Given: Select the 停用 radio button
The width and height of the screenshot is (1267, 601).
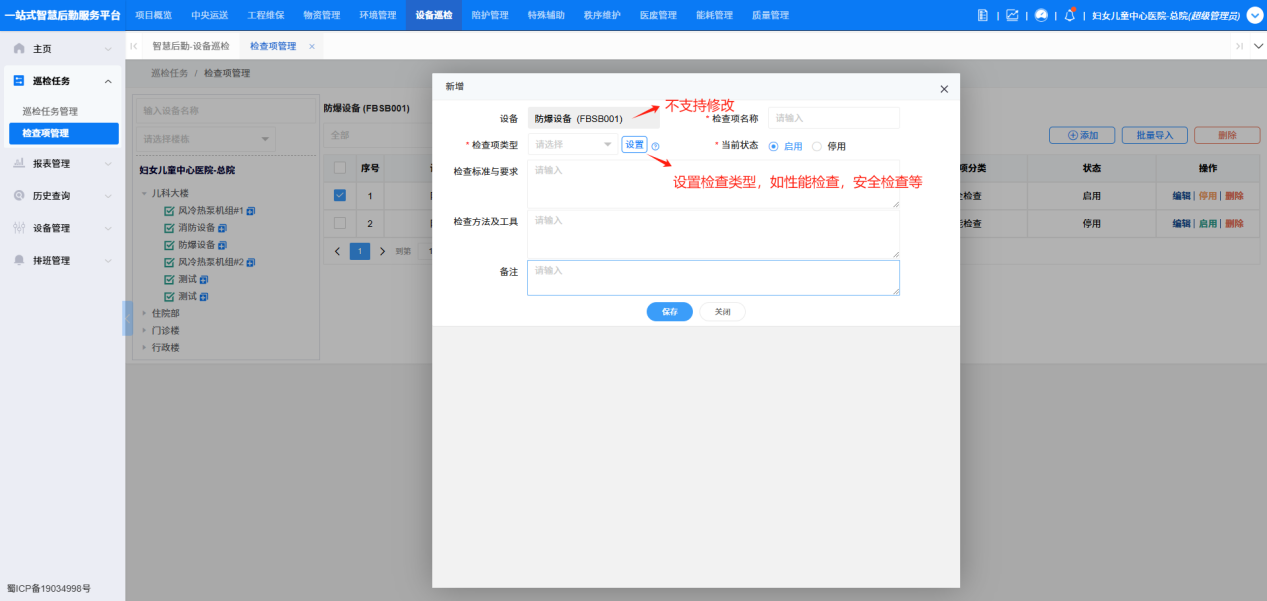Looking at the screenshot, I should click(x=816, y=146).
